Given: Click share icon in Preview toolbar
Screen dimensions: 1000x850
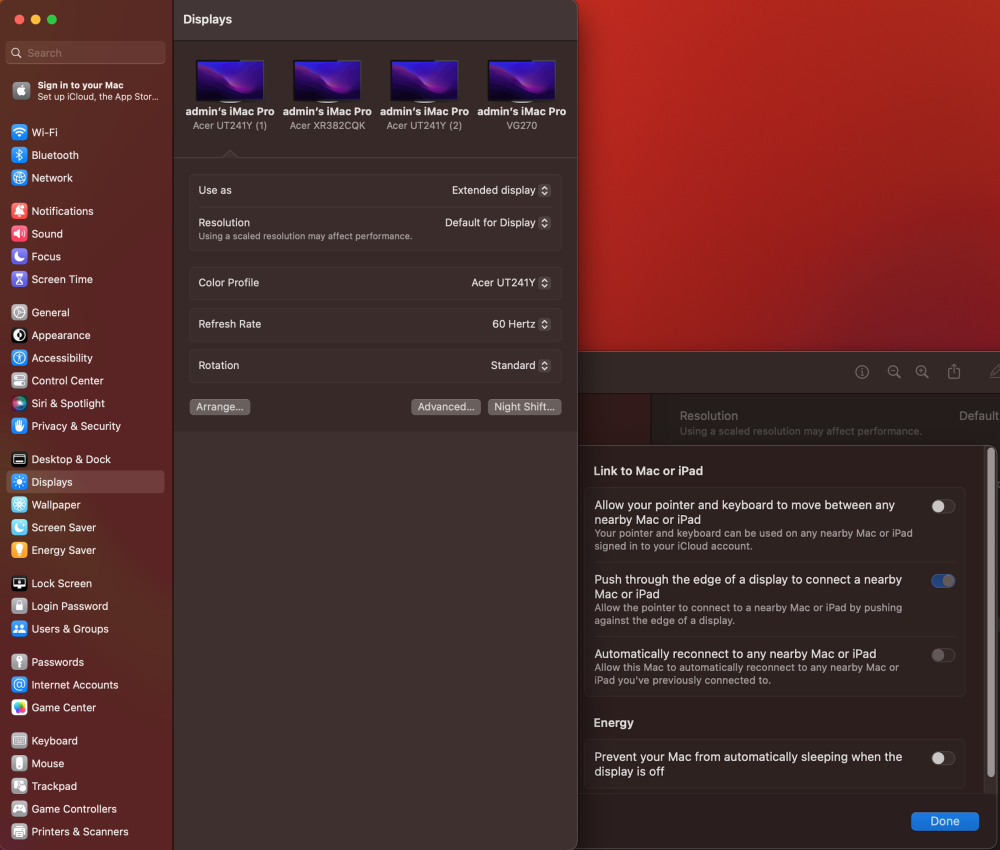Looking at the screenshot, I should pyautogui.click(x=954, y=371).
